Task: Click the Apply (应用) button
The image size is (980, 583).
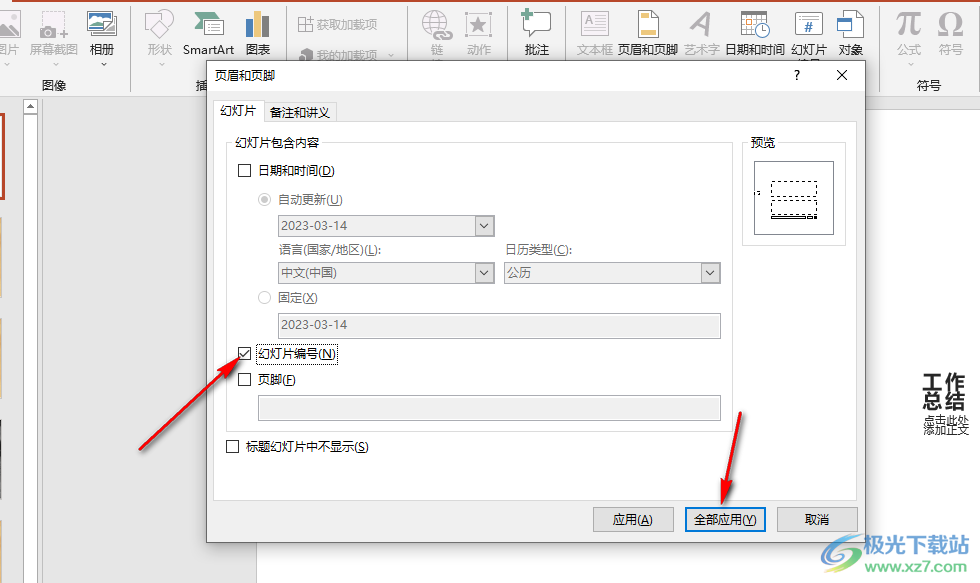Action: 633,519
